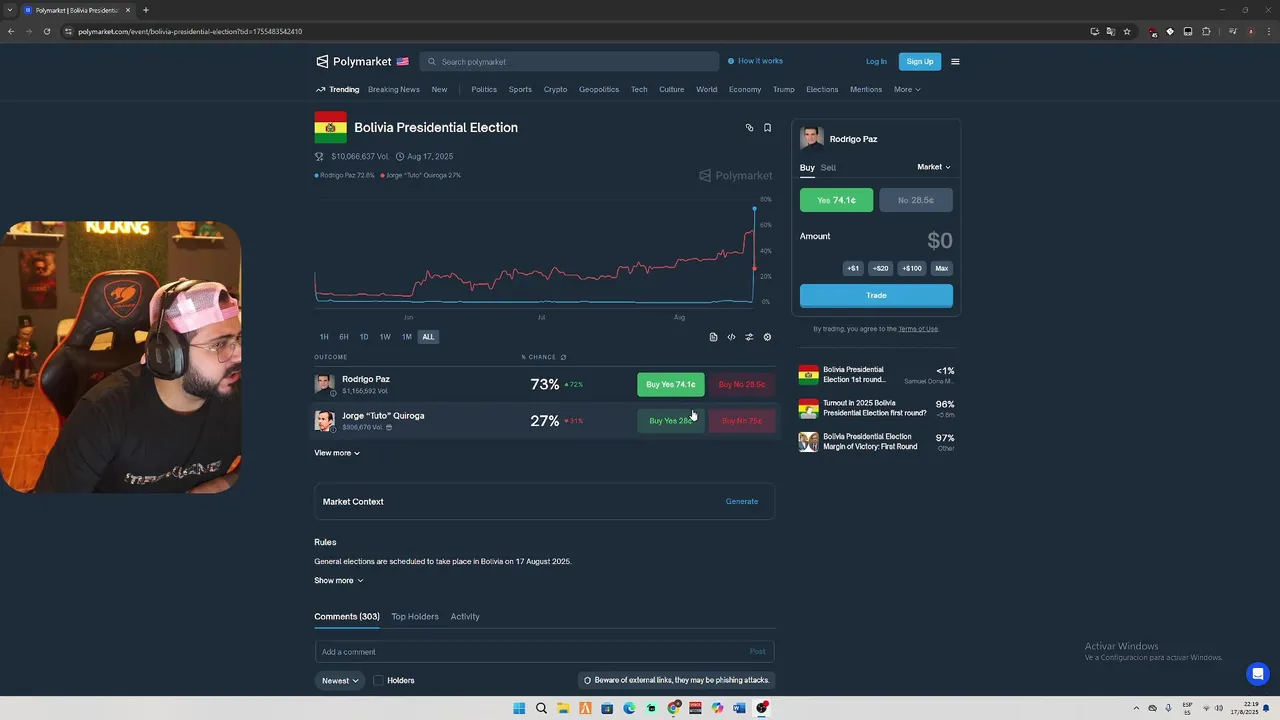Go to Trending markets
The image size is (1280, 720).
tap(337, 90)
